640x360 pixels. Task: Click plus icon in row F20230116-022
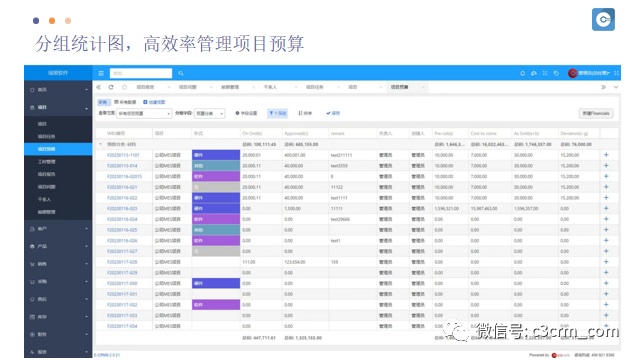tap(606, 198)
